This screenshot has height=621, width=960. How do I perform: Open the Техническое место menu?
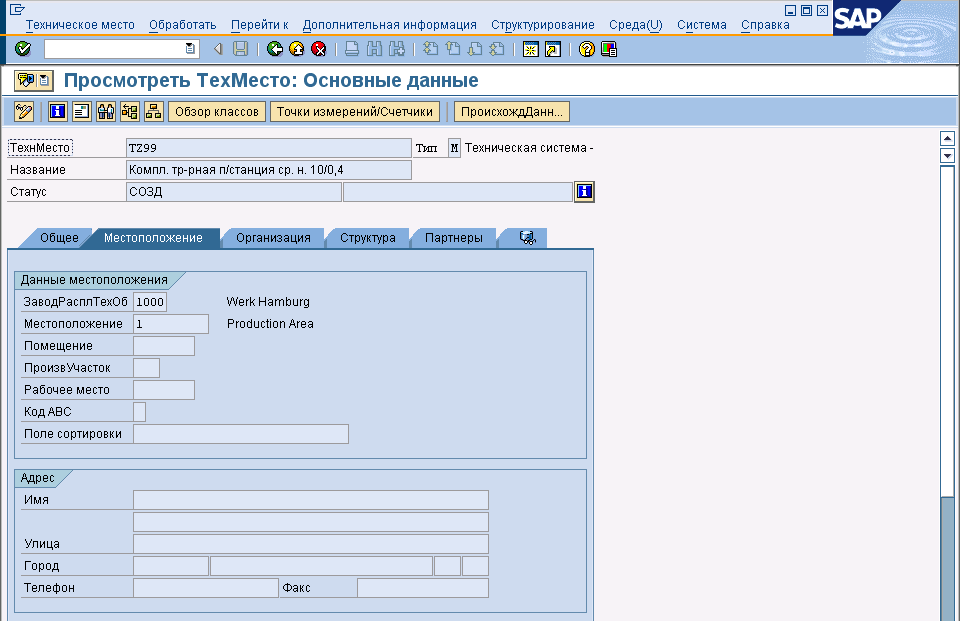[80, 25]
